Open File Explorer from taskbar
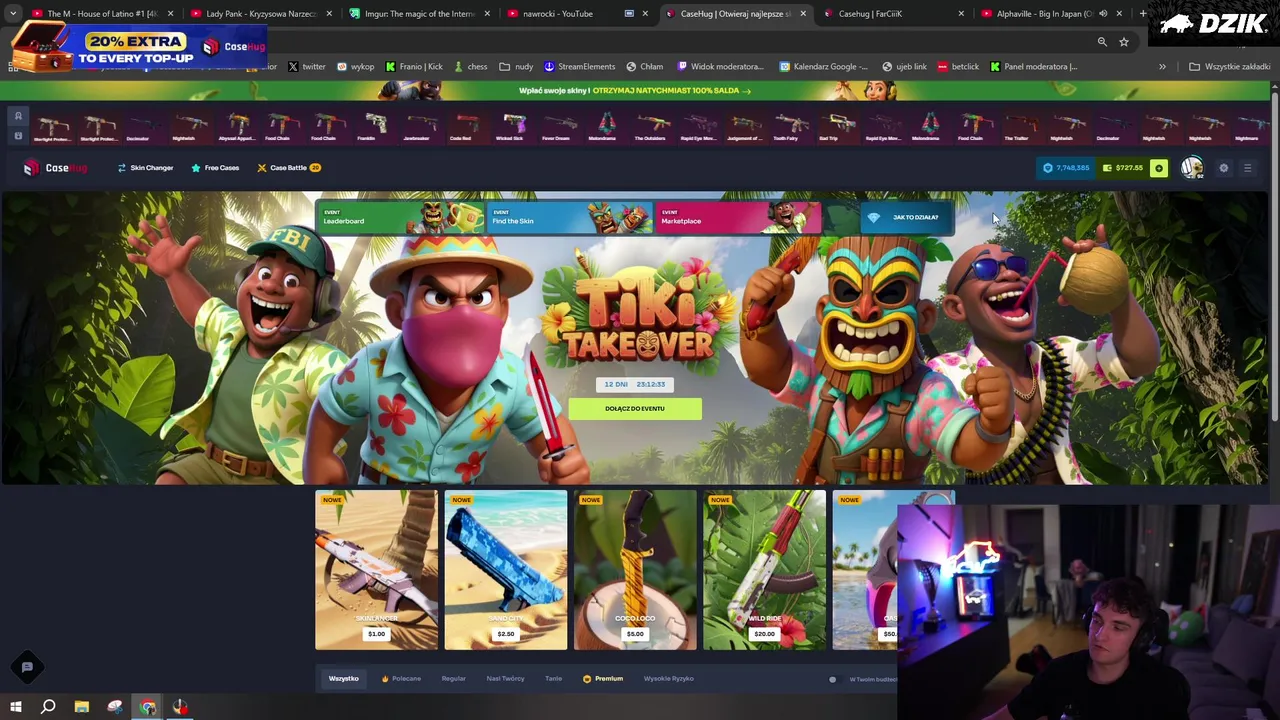Viewport: 1280px width, 720px height. coord(82,707)
